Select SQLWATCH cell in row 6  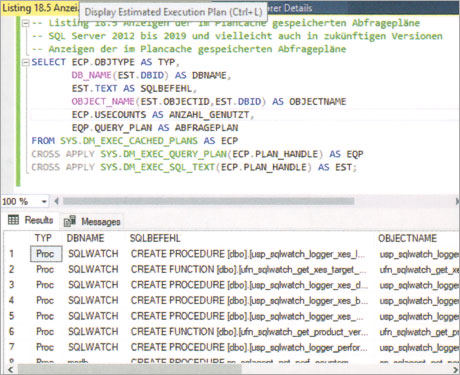pyautogui.click(x=93, y=331)
